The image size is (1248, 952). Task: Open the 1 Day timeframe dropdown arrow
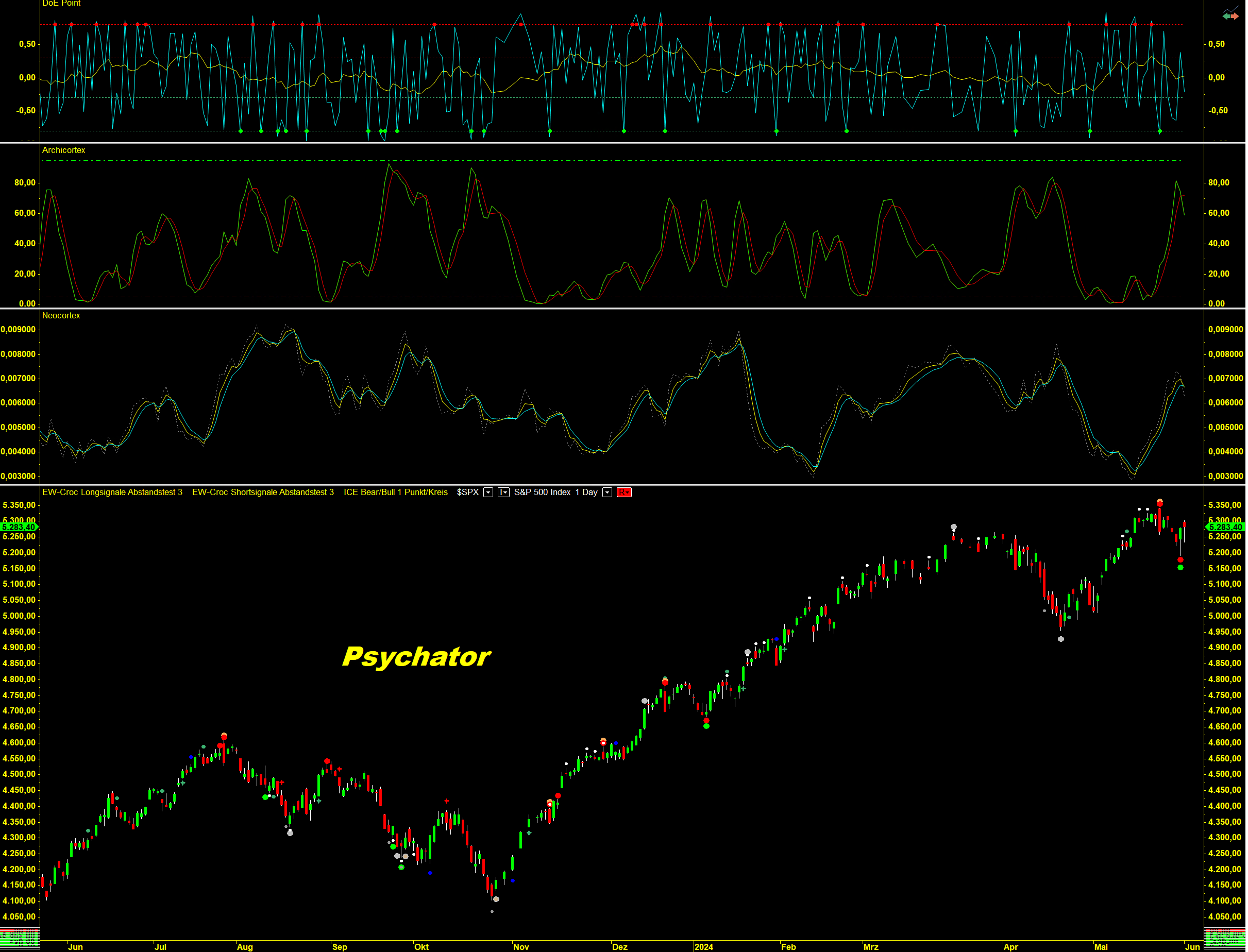pos(607,492)
